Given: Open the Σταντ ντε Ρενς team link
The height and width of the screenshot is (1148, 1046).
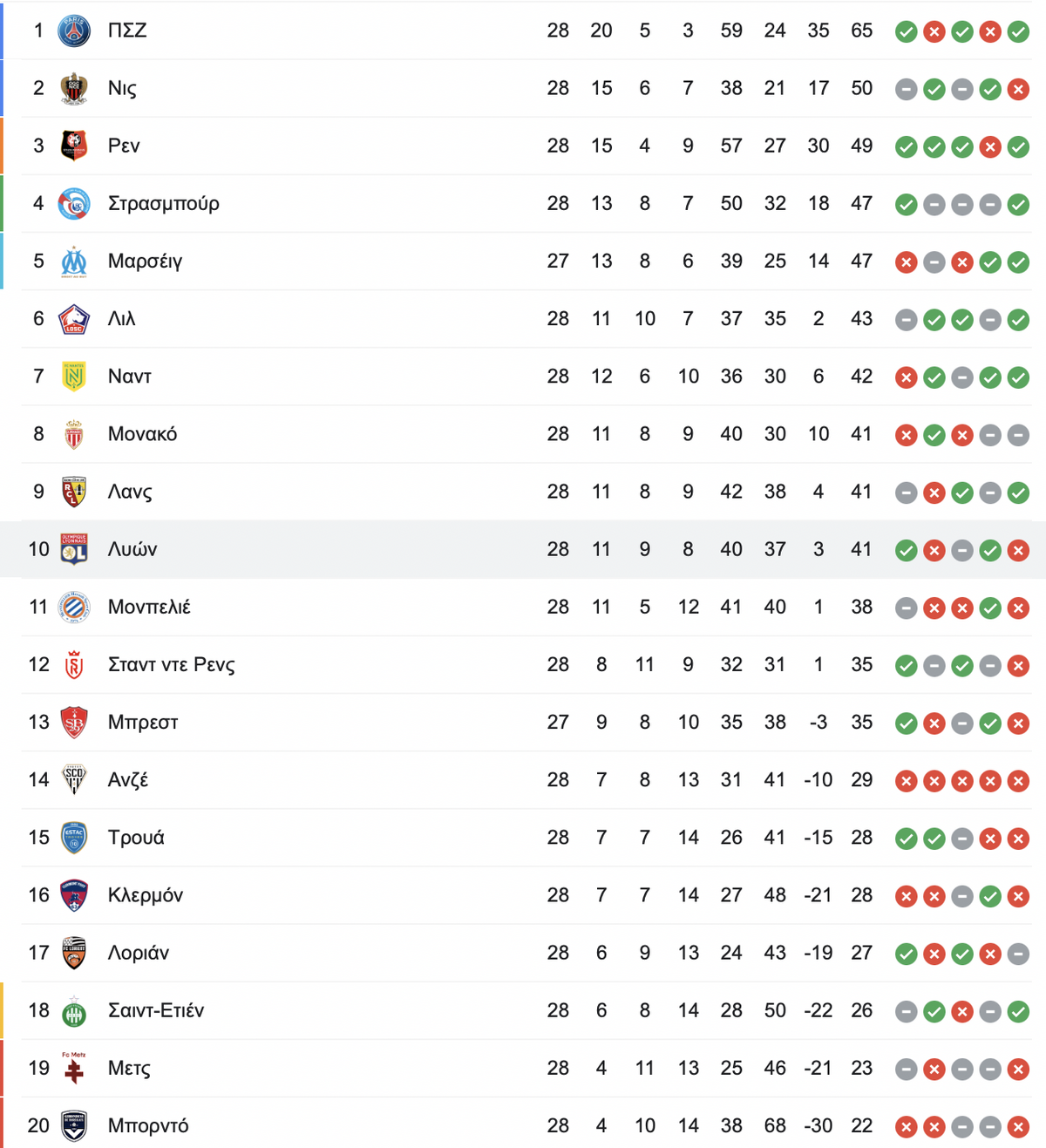Looking at the screenshot, I should [x=172, y=665].
